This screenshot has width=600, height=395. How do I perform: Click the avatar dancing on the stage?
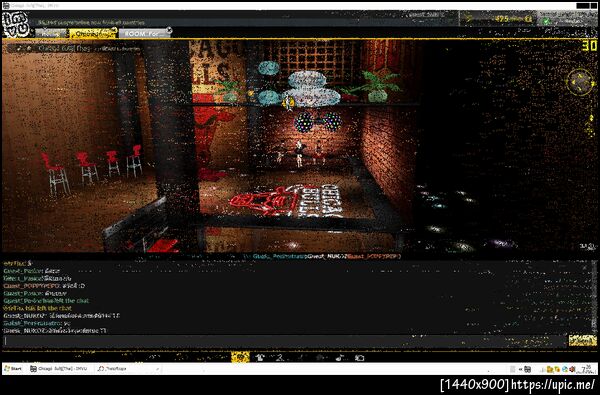click(x=299, y=153)
